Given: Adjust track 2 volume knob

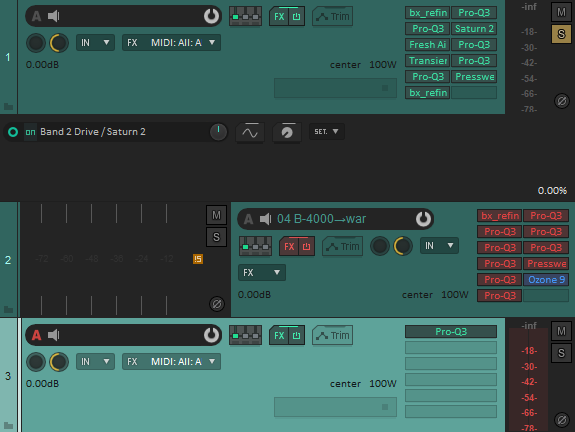Looking at the screenshot, I should (380, 246).
